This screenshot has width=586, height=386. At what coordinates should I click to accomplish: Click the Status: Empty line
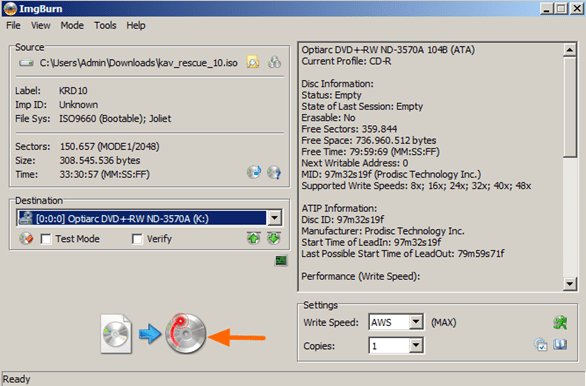point(331,95)
